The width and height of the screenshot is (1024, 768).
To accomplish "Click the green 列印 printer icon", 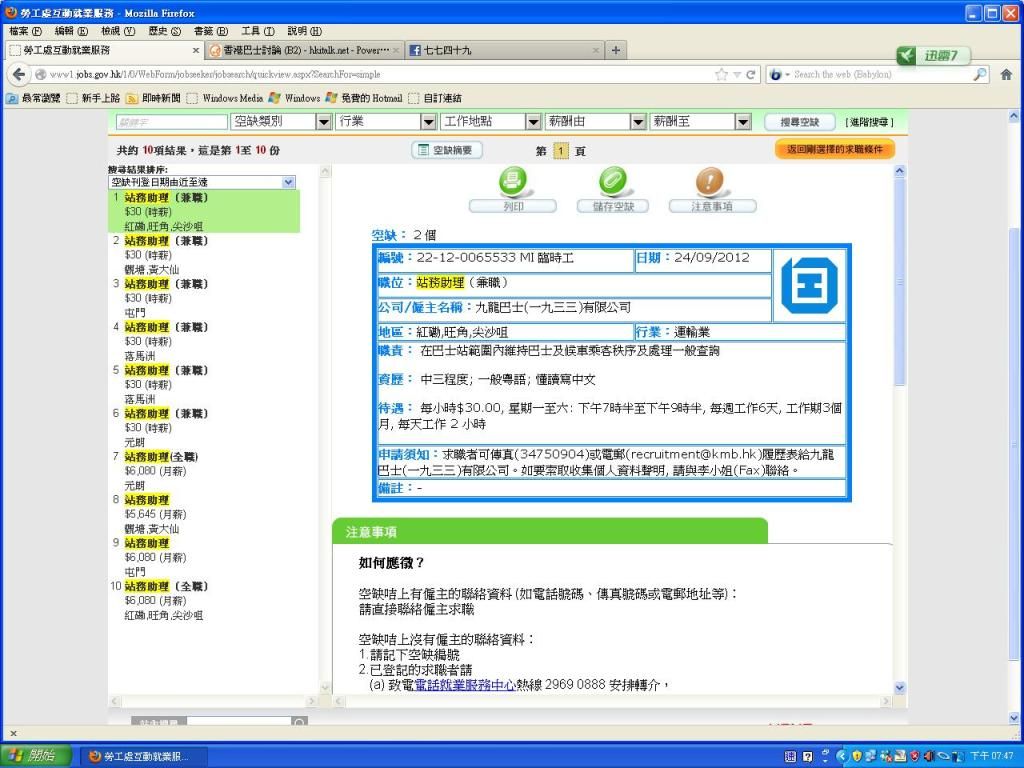I will 513,181.
